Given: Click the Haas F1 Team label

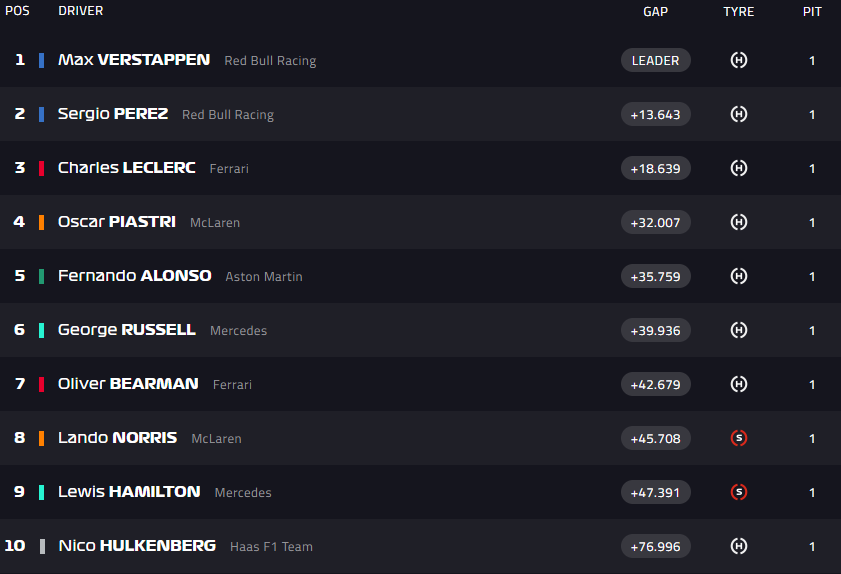Looking at the screenshot, I should 271,547.
